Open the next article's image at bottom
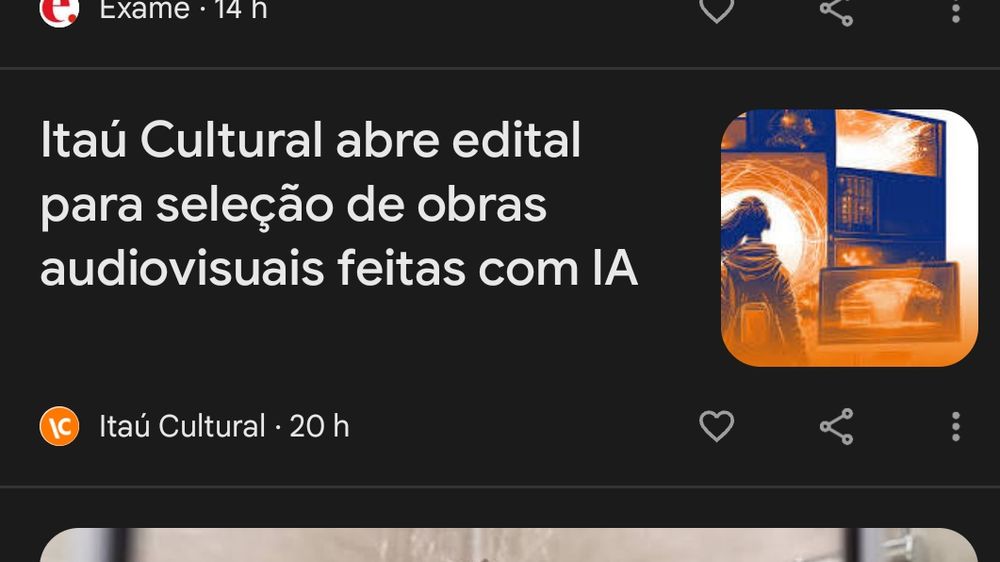 coord(508,545)
